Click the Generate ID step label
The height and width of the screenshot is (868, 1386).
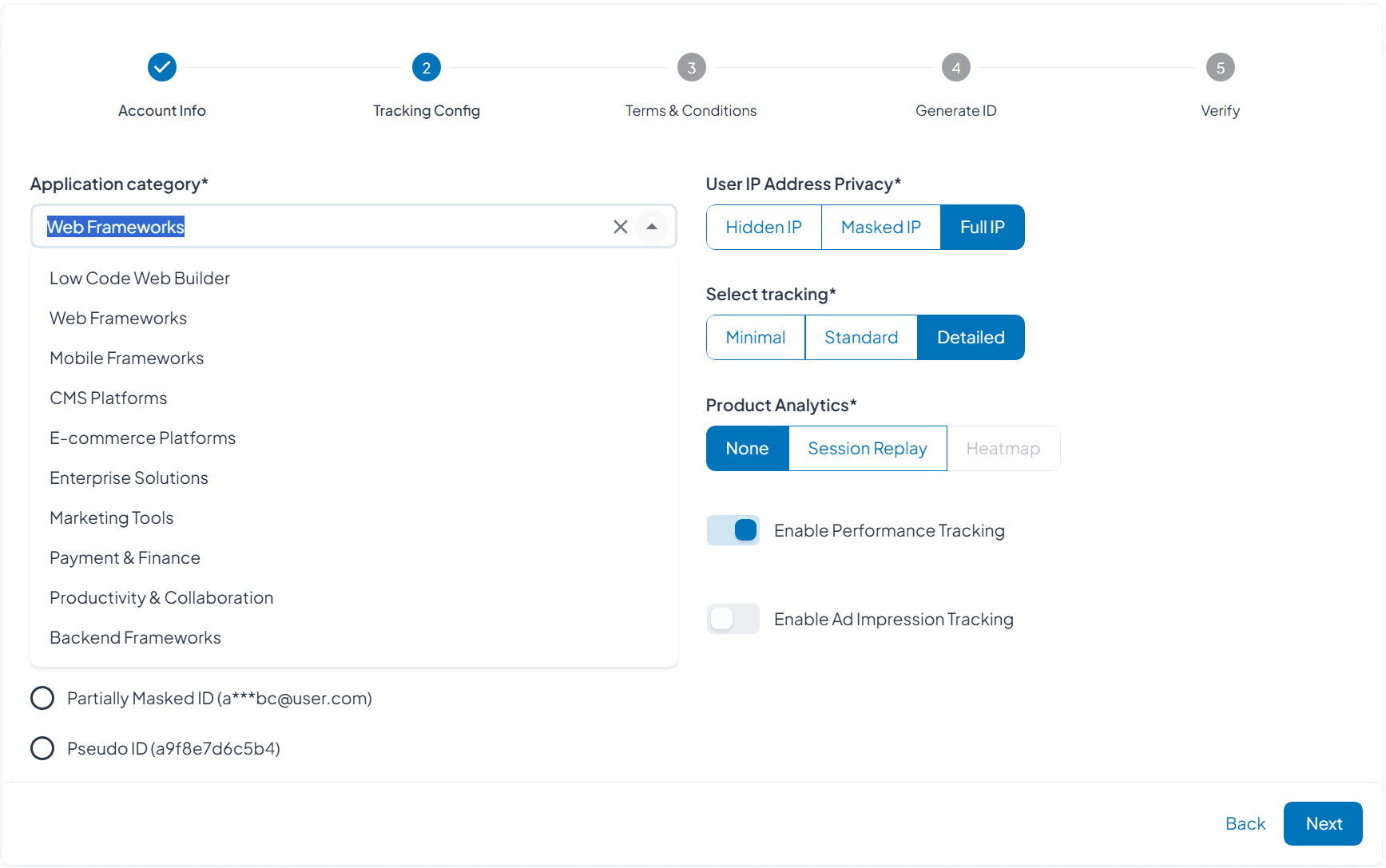956,111
